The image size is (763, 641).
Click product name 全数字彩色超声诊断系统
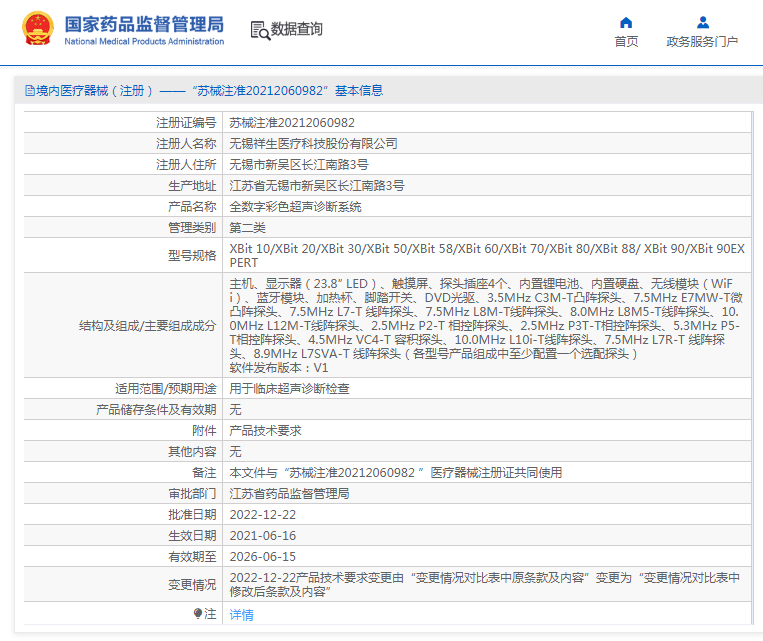[295, 207]
